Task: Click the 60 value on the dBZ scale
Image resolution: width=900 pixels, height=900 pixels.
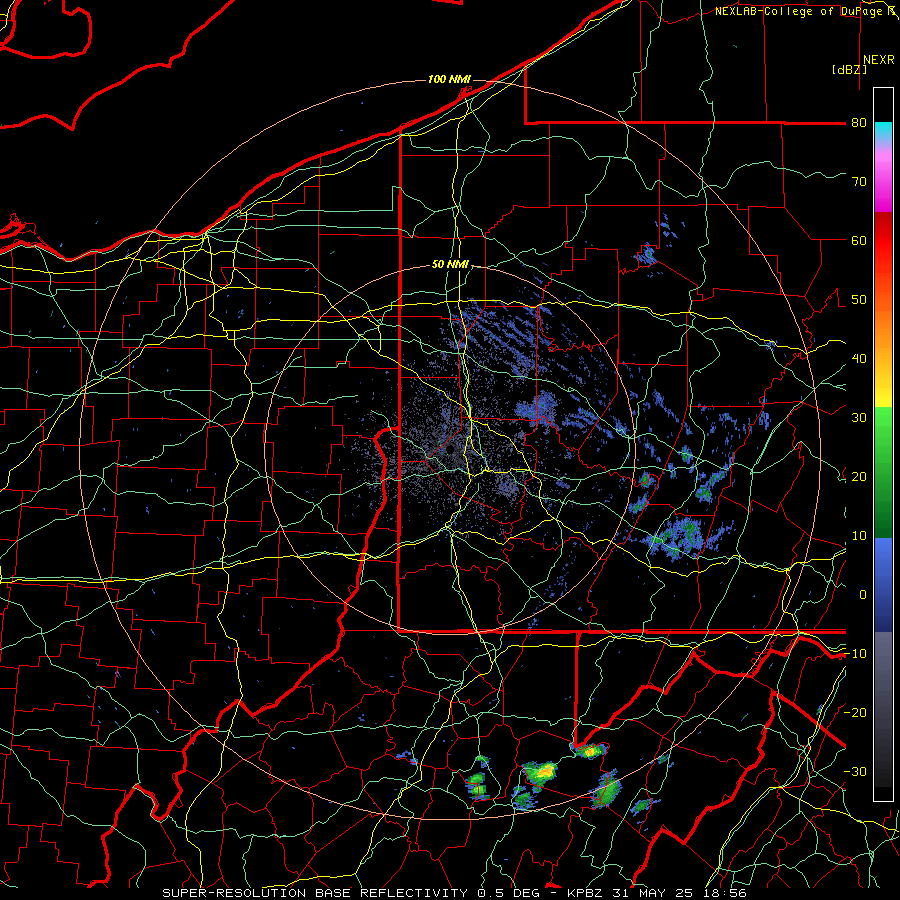Action: pyautogui.click(x=859, y=240)
